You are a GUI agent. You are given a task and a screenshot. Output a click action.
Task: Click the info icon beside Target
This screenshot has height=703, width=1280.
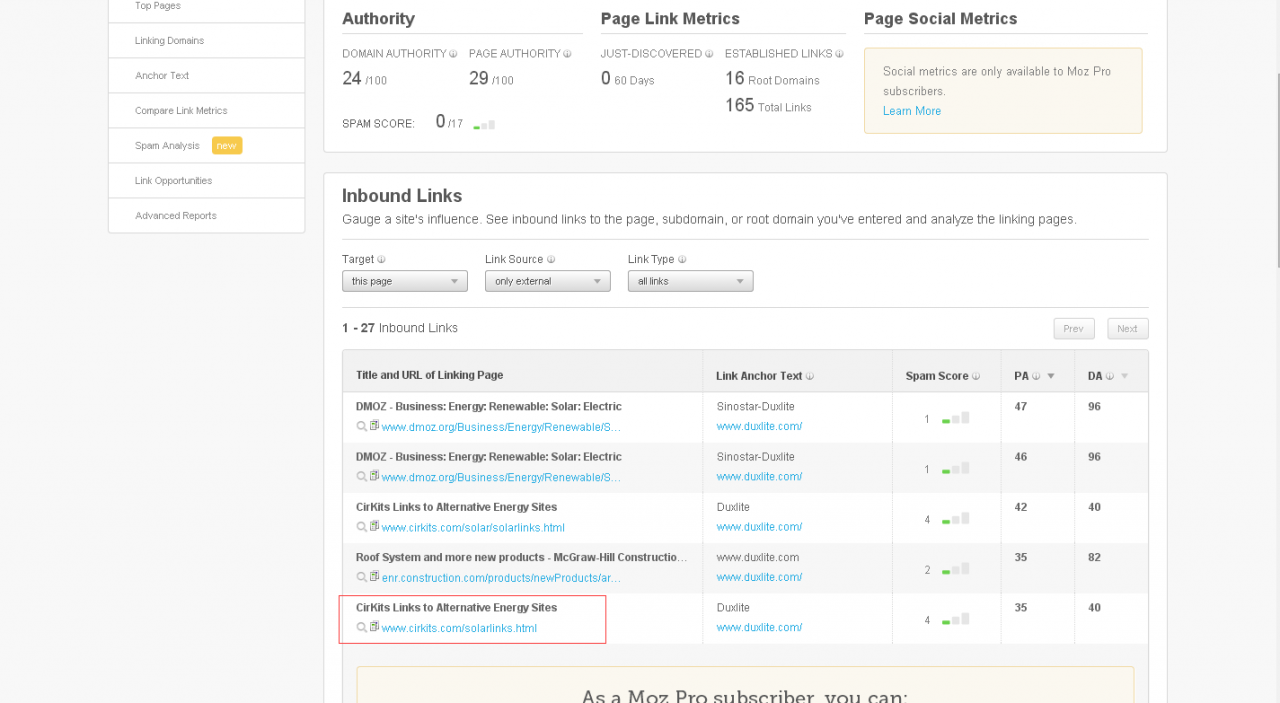coord(381,260)
